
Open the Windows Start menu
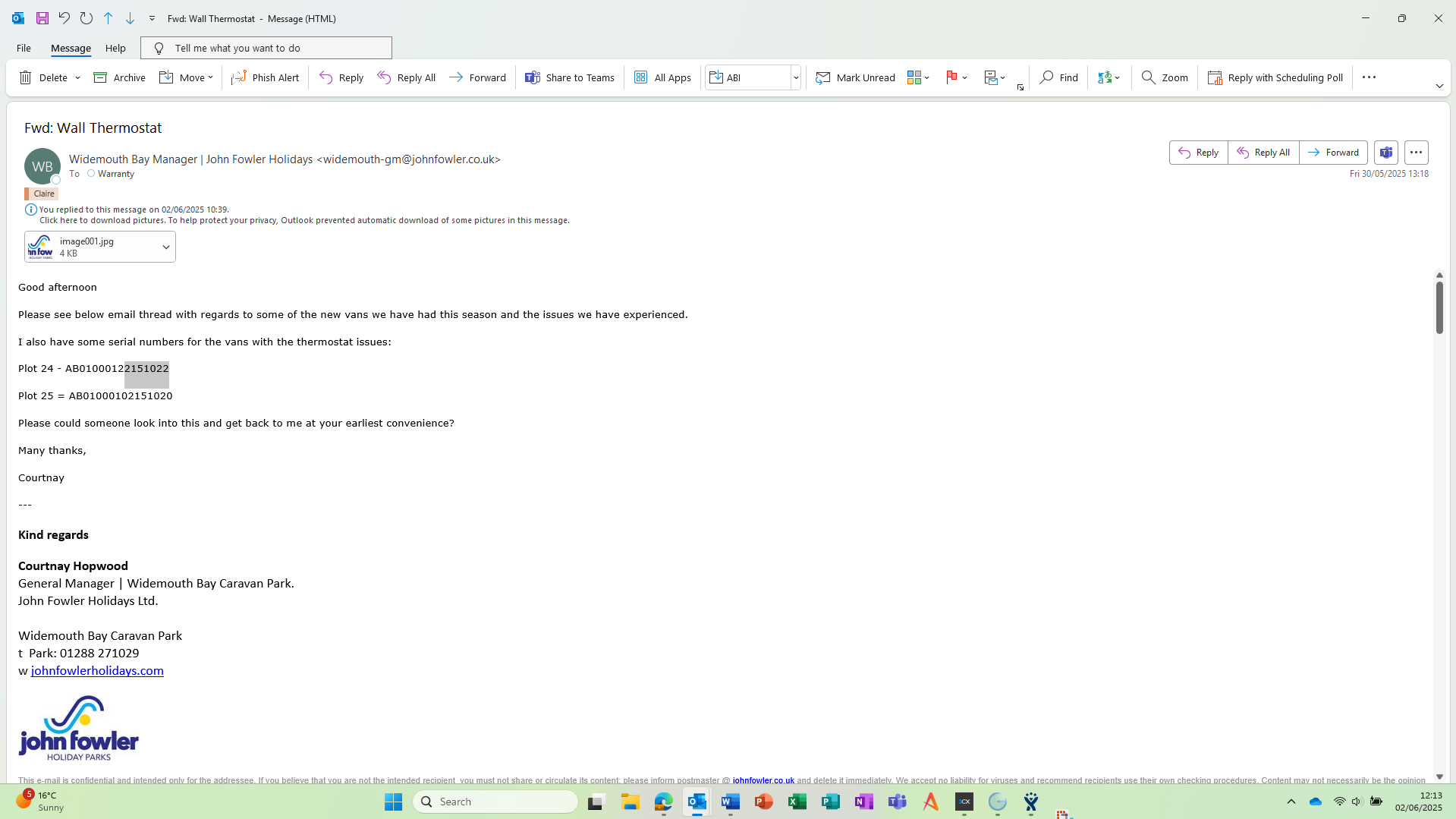[x=393, y=802]
